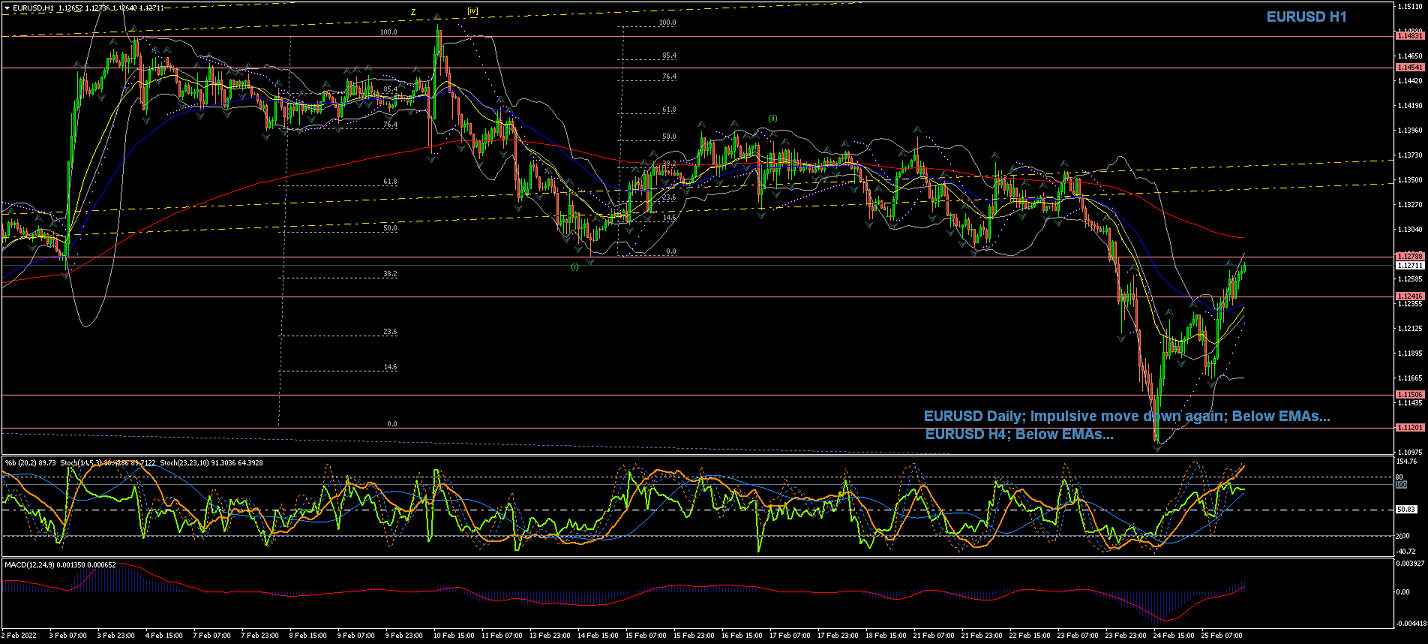Select the "EURUSD H4; Below EMAs..." note
This screenshot has height=644, width=1428.
pyautogui.click(x=1019, y=435)
